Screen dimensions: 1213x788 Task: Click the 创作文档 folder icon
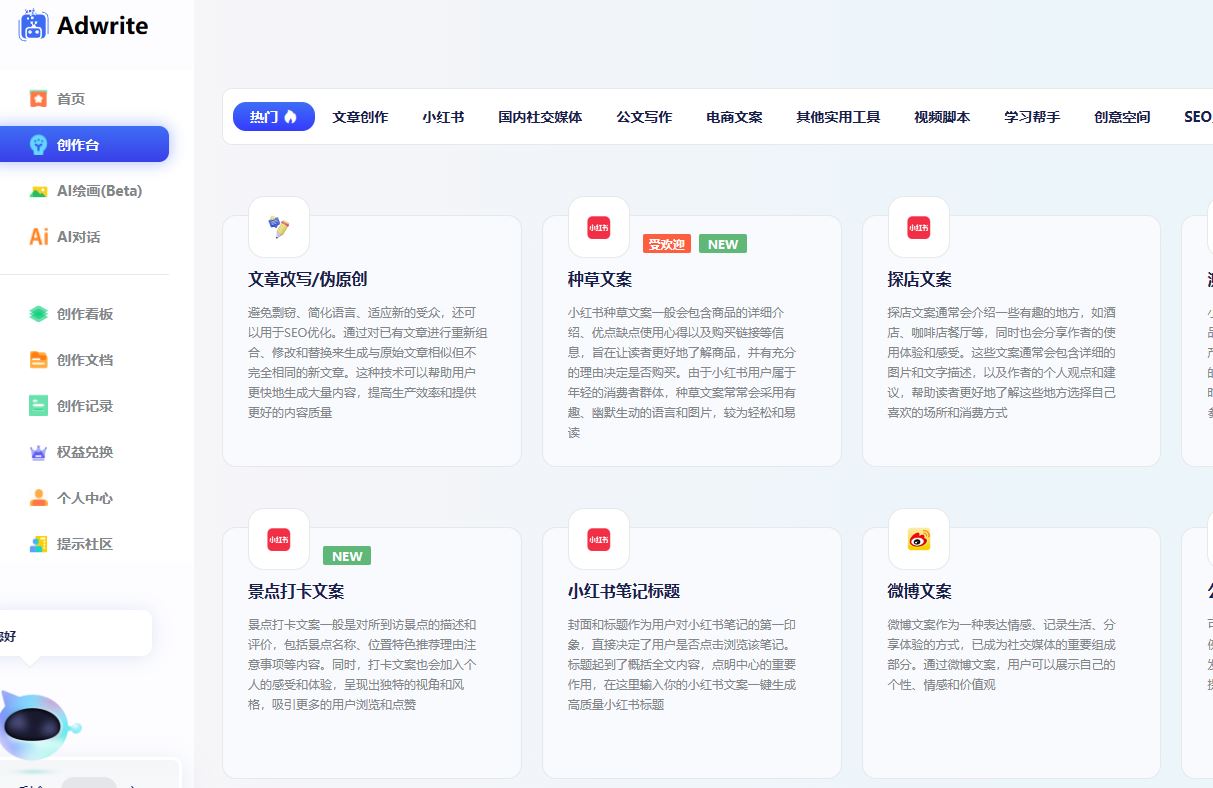38,360
